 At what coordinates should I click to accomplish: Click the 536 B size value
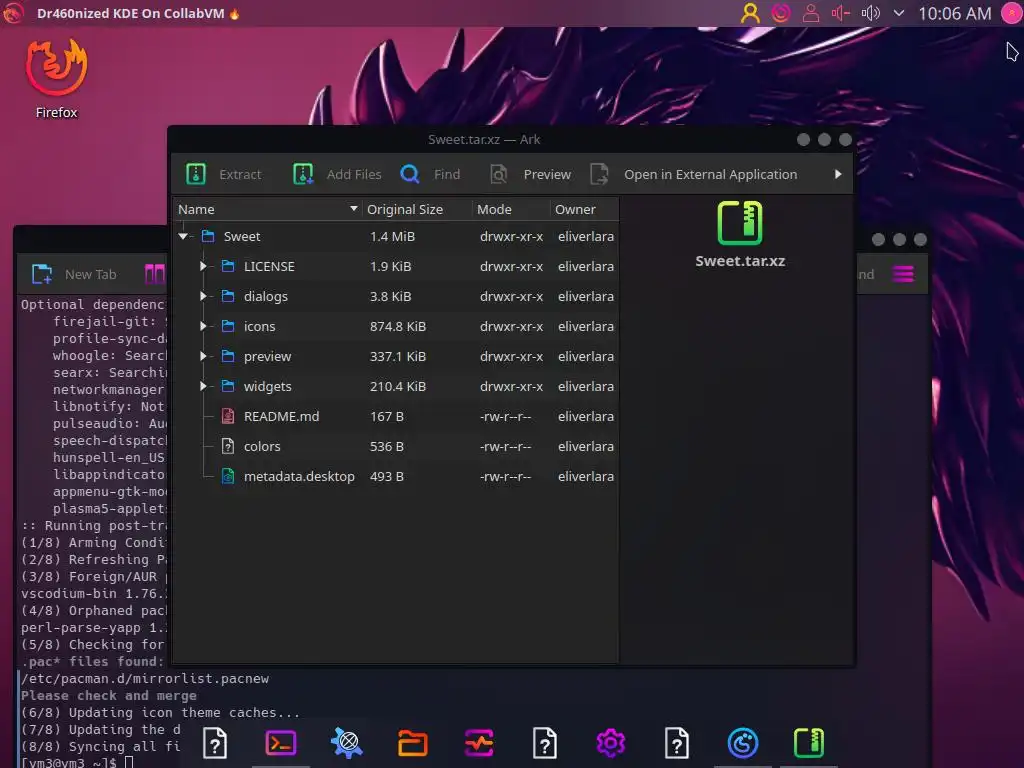(387, 447)
